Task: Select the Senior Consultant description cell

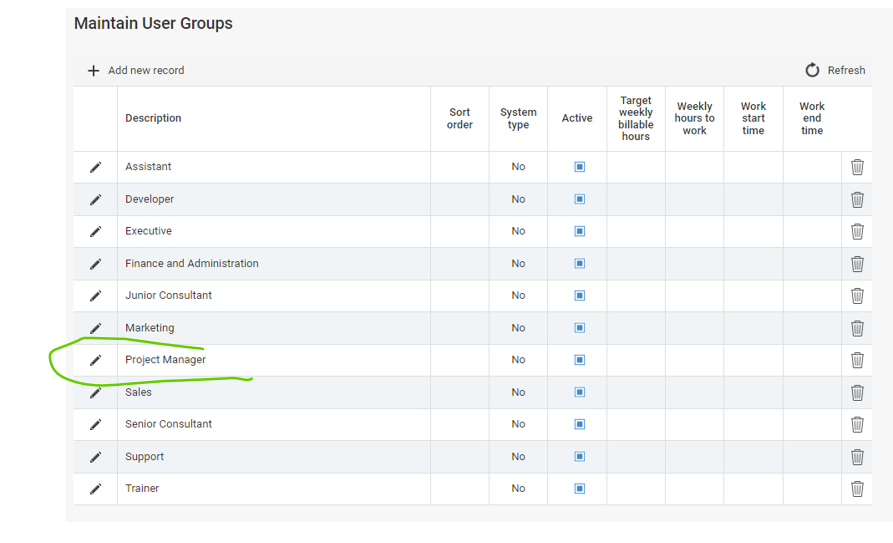Action: point(274,424)
